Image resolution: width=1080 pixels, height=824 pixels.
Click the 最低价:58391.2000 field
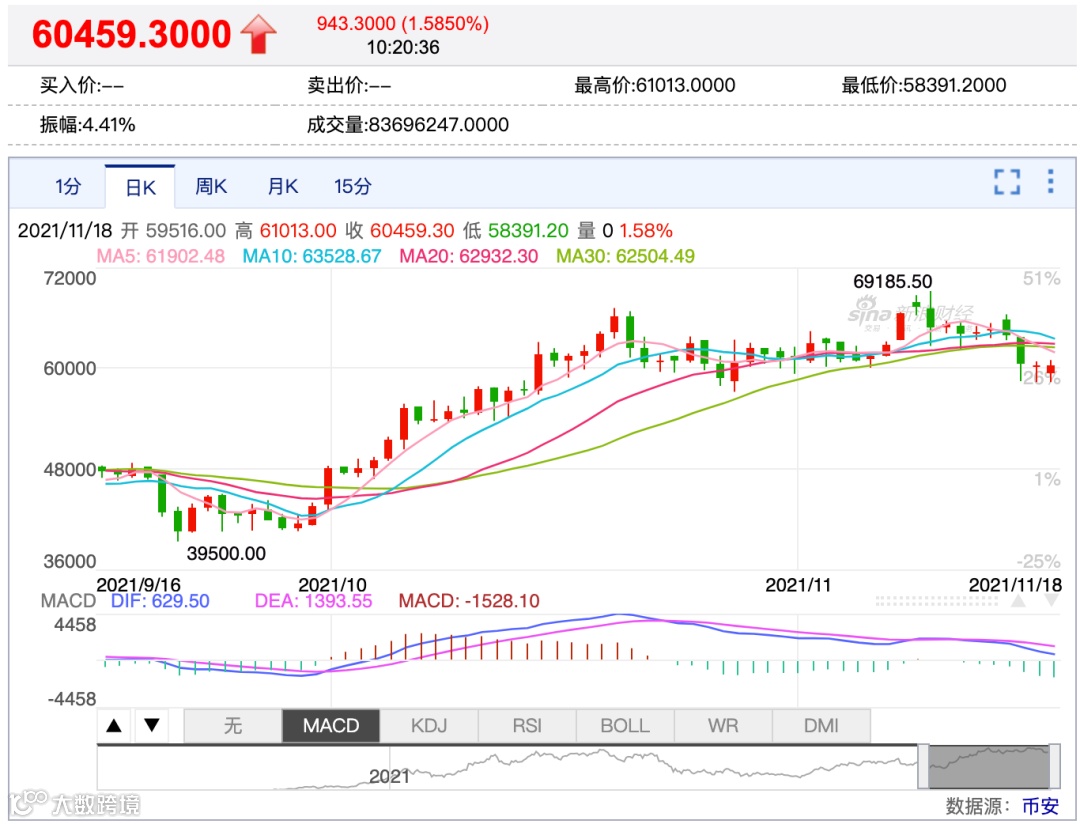coord(924,85)
